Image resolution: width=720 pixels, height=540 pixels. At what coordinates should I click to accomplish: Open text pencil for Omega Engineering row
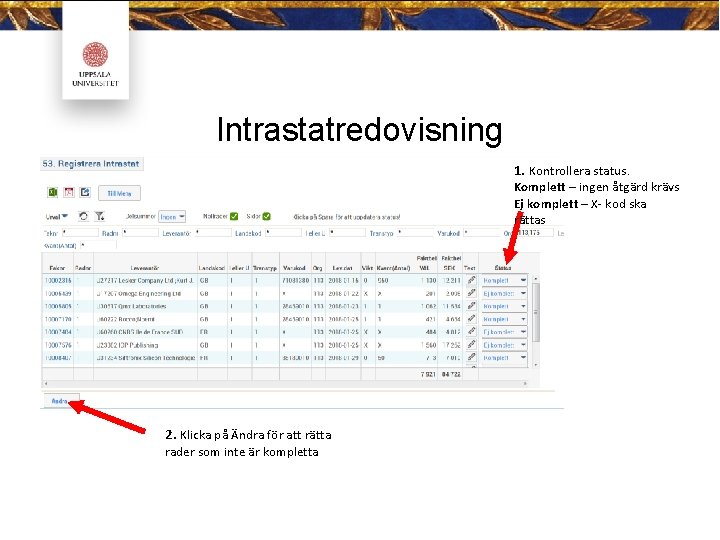471,292
